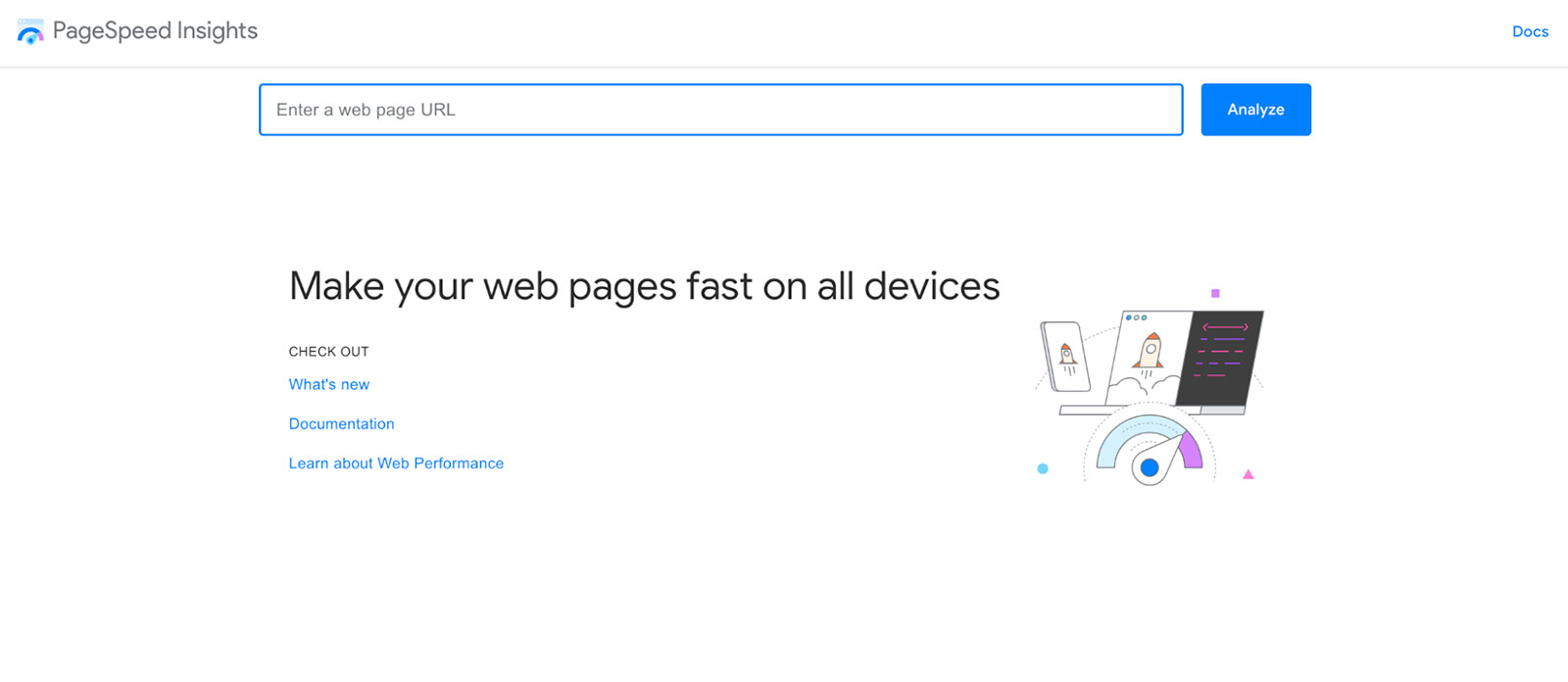The height and width of the screenshot is (682, 1568).
Task: Open the Documentation link
Action: [x=341, y=423]
